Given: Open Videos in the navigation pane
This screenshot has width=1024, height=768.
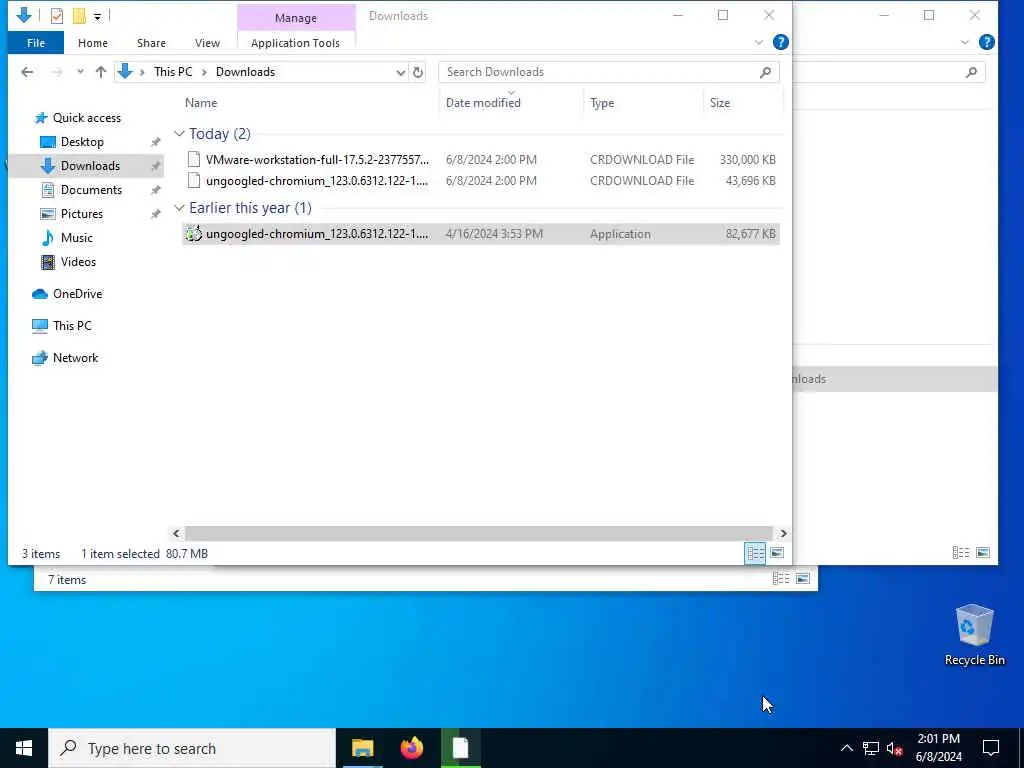Looking at the screenshot, I should [x=78, y=262].
